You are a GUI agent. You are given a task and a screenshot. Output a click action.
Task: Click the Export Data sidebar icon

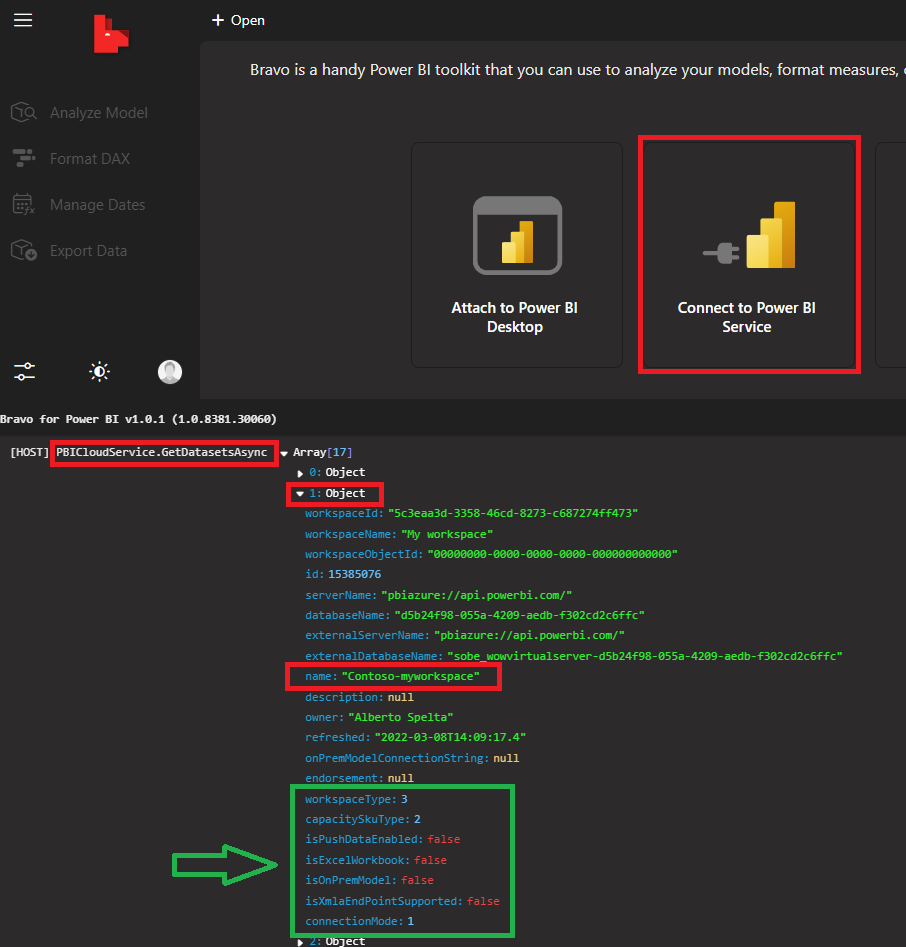click(24, 250)
